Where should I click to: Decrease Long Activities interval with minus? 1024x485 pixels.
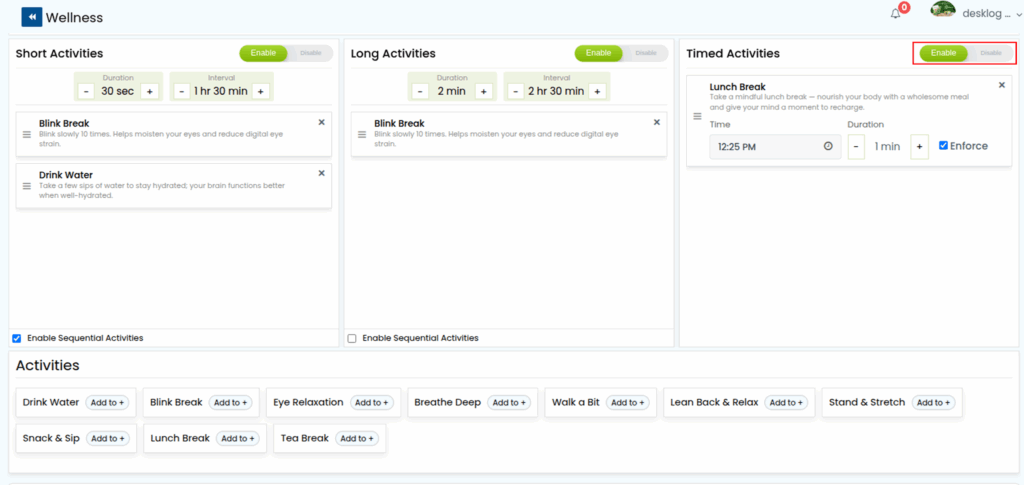[x=516, y=91]
